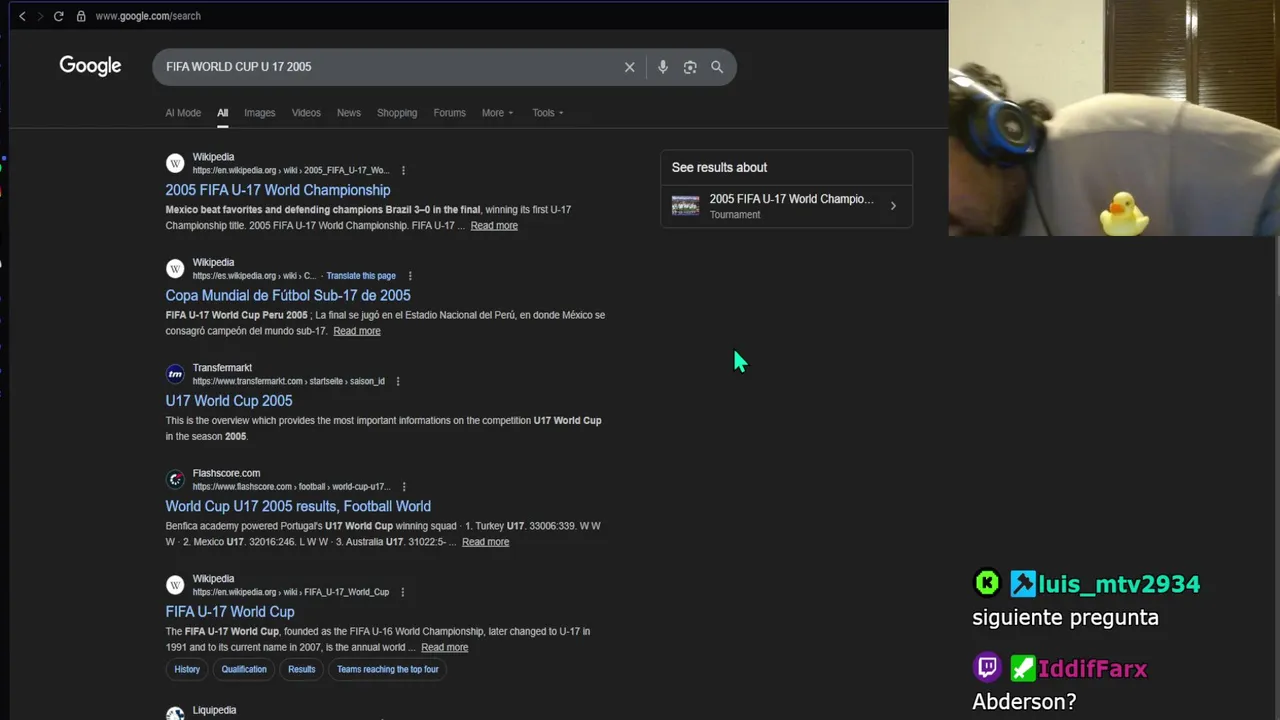Start voice search with the microphone icon

tap(662, 67)
